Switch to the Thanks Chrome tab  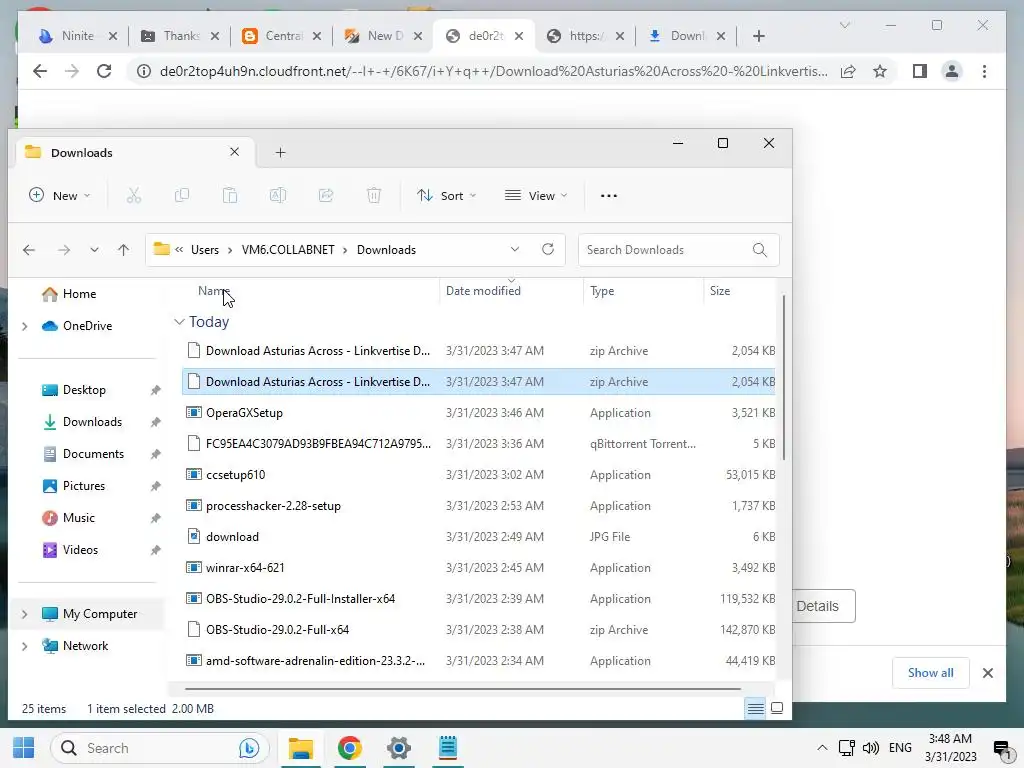tap(181, 36)
